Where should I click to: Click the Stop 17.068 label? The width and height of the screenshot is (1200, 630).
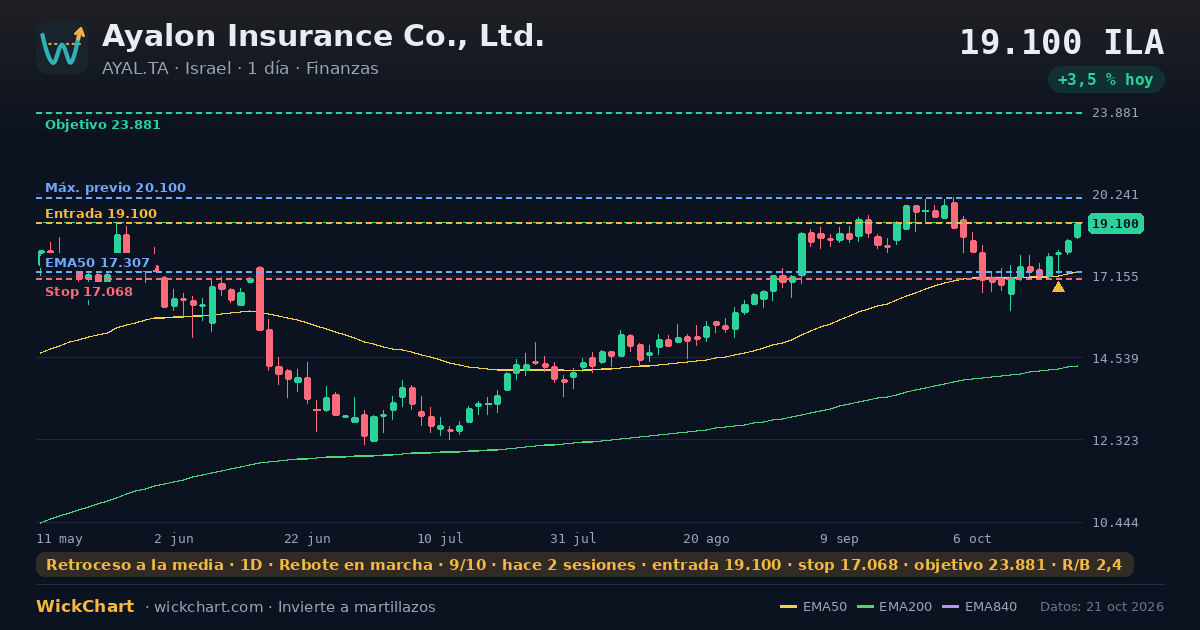pyautogui.click(x=88, y=292)
